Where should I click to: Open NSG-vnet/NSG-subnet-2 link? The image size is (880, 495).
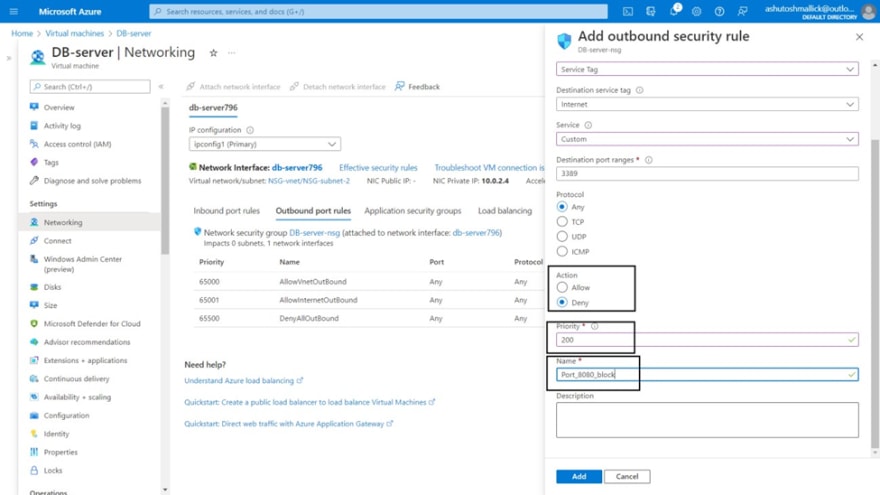309,181
